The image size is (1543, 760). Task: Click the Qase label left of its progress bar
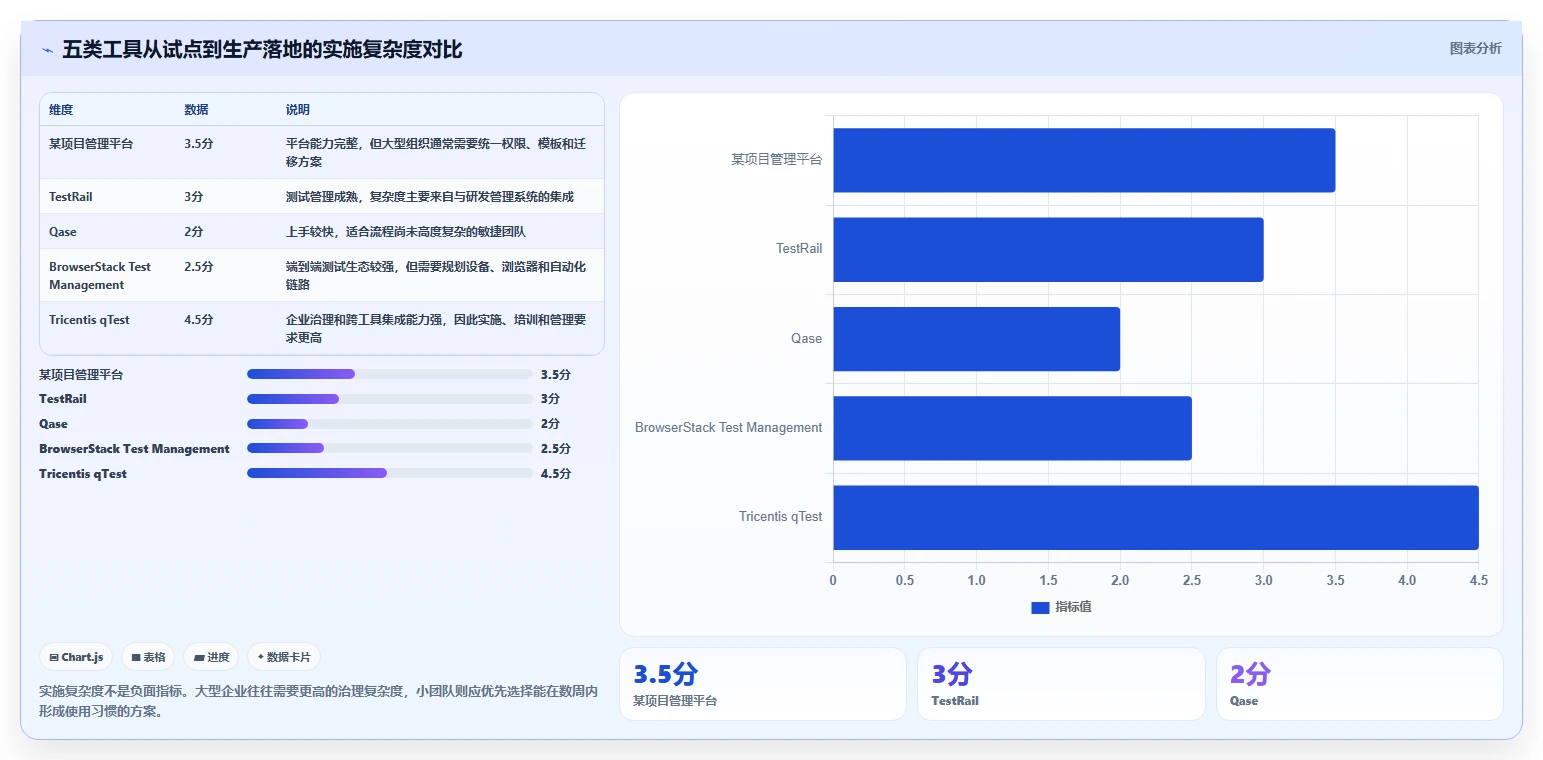53,424
